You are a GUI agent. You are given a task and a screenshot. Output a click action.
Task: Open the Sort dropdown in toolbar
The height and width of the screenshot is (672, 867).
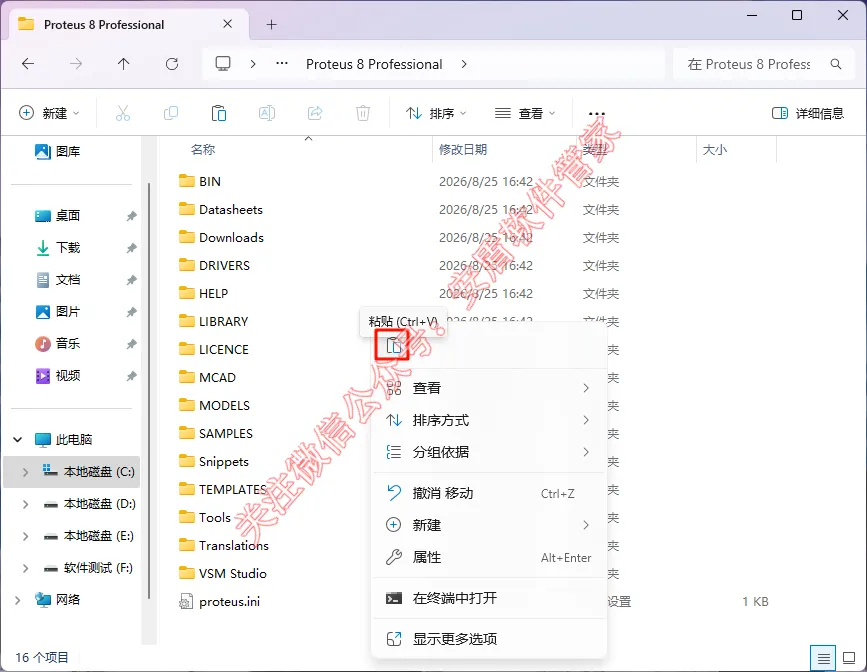click(x=436, y=113)
